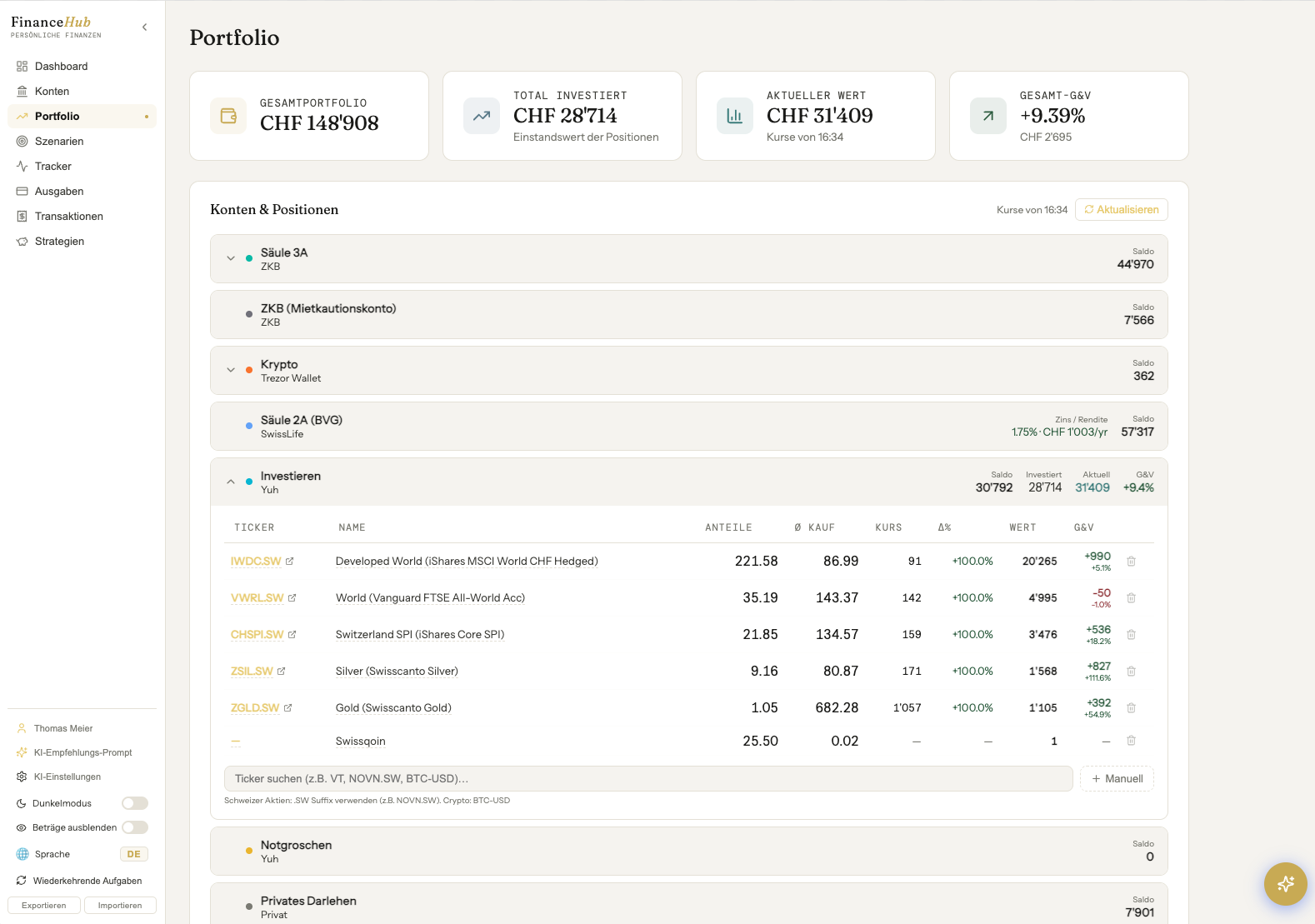The image size is (1315, 924).
Task: Open ZKB (Mietkautionskonto) account row
Action: click(x=689, y=314)
